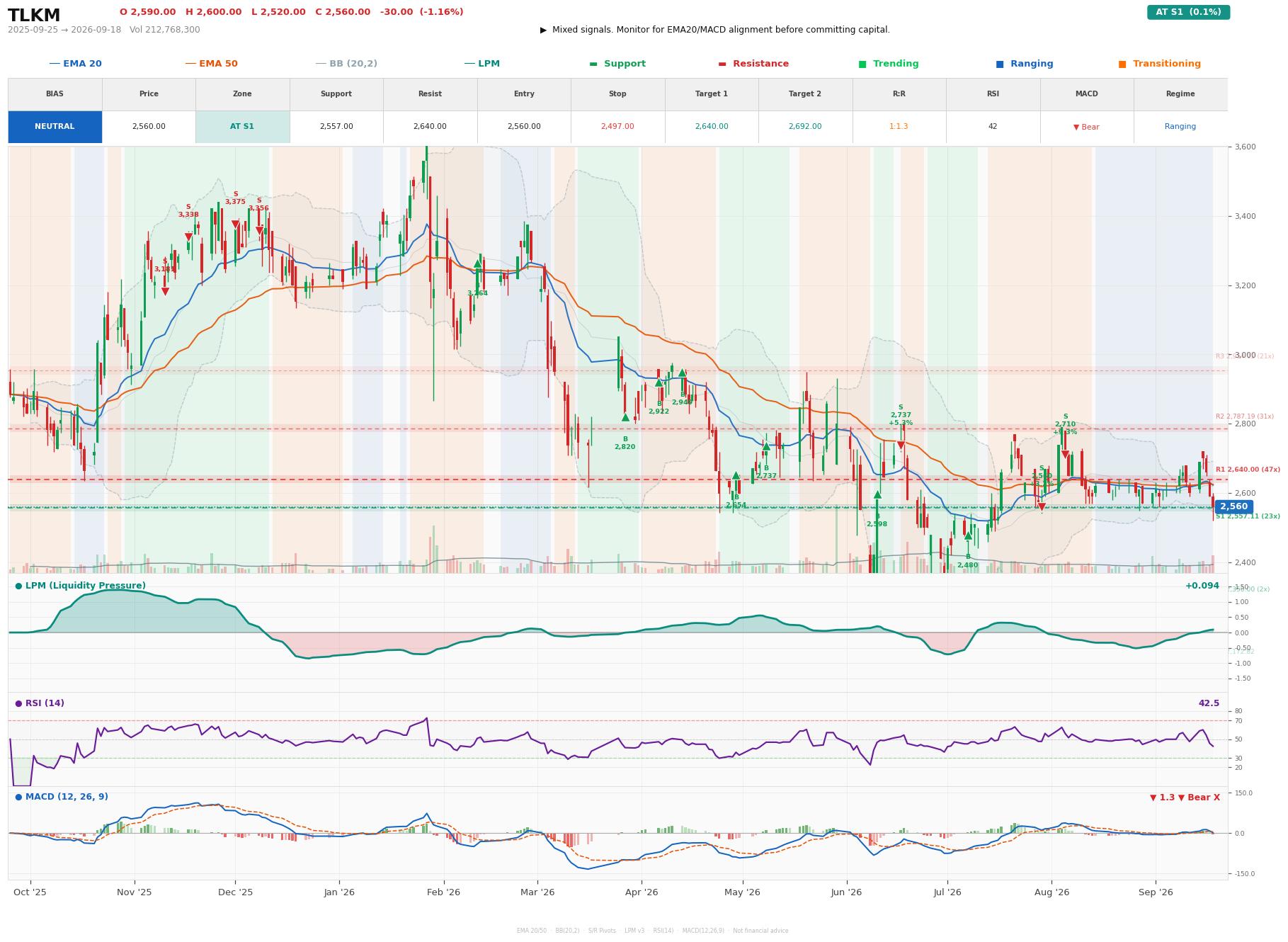Click the sell triangle marker labeled S 3,338

188,237
